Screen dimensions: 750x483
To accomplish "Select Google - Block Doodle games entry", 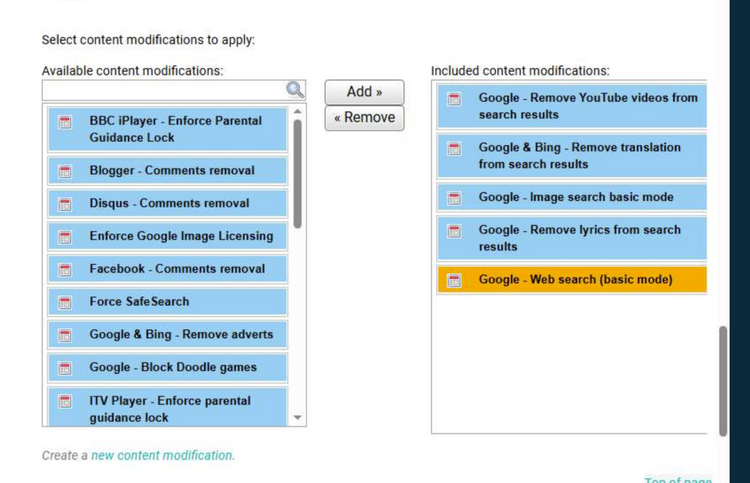I will coord(167,367).
